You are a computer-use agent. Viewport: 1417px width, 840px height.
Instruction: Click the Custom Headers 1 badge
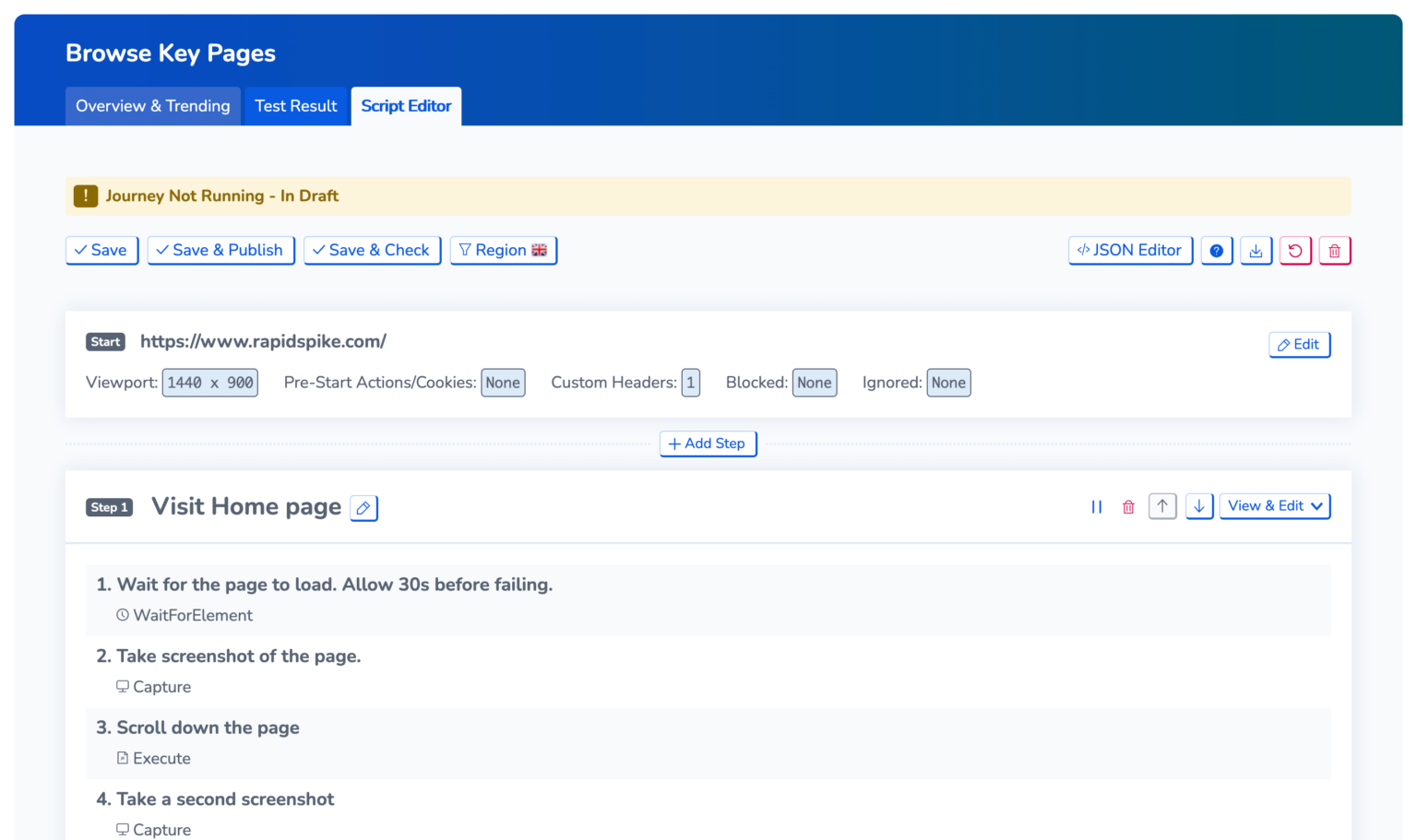pos(690,383)
